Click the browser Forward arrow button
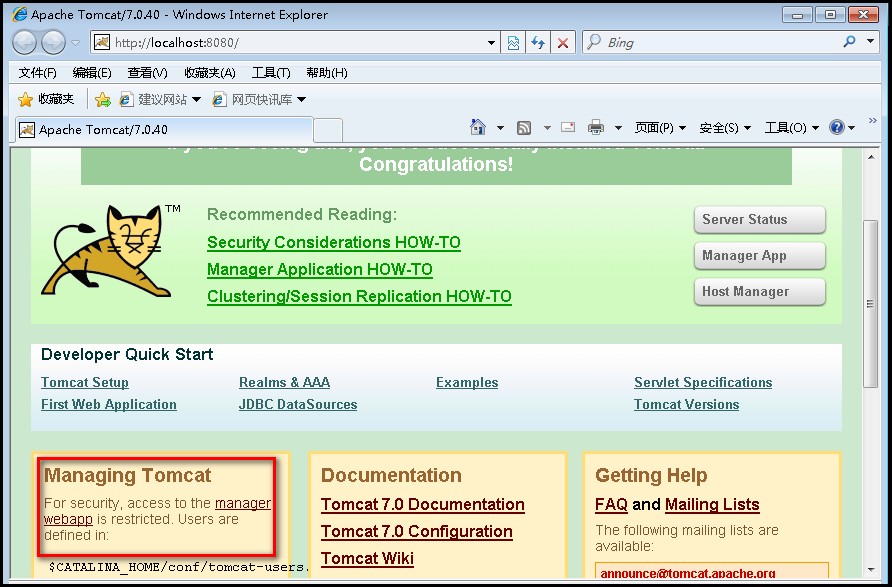 [x=53, y=43]
